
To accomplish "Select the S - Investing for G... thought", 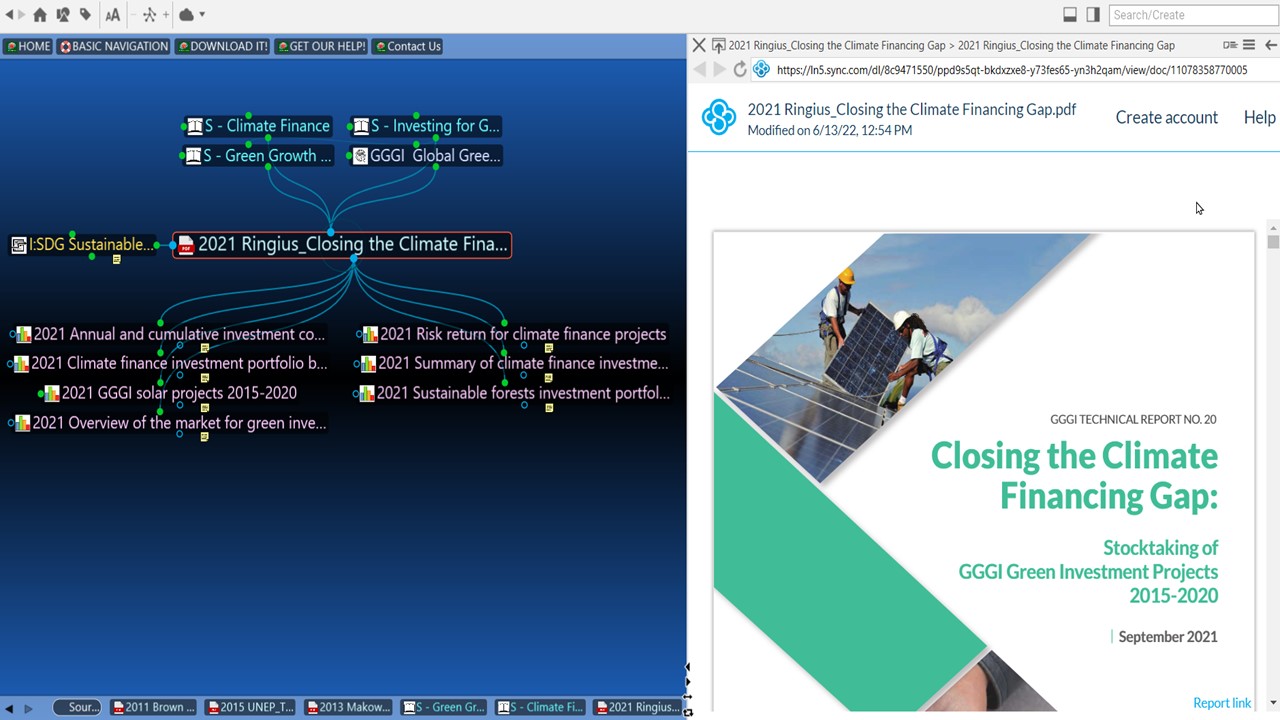I will pyautogui.click(x=426, y=126).
